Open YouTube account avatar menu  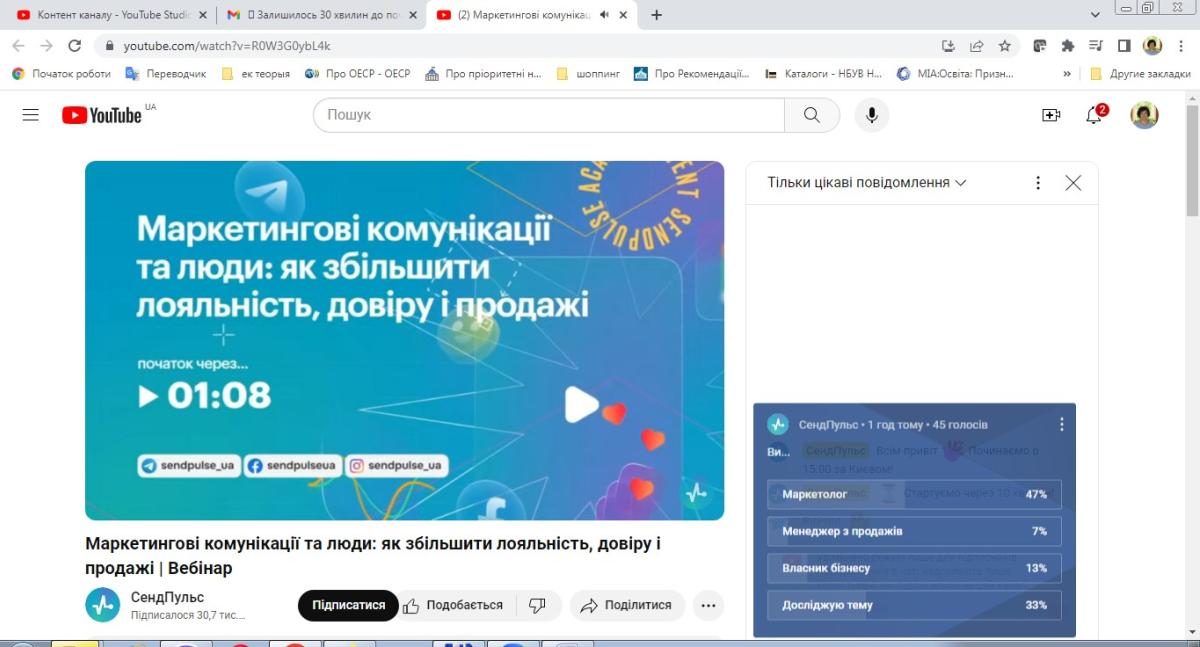tap(1145, 115)
